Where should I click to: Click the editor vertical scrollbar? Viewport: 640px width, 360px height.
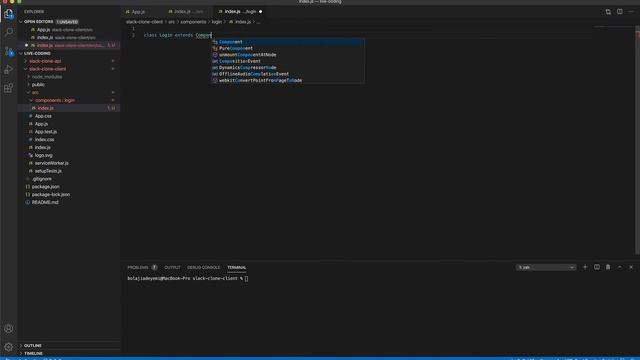click(x=637, y=139)
